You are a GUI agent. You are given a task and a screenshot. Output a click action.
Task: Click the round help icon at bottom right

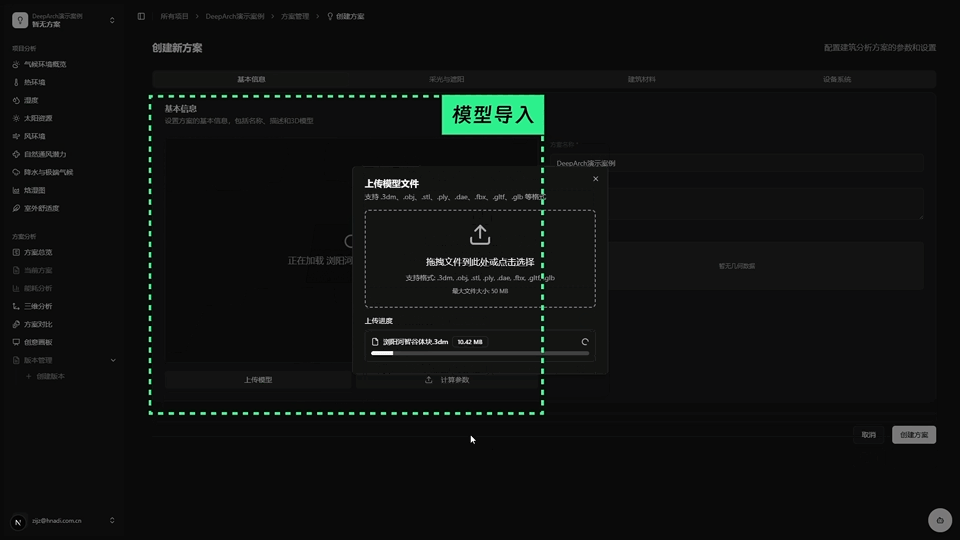938,519
